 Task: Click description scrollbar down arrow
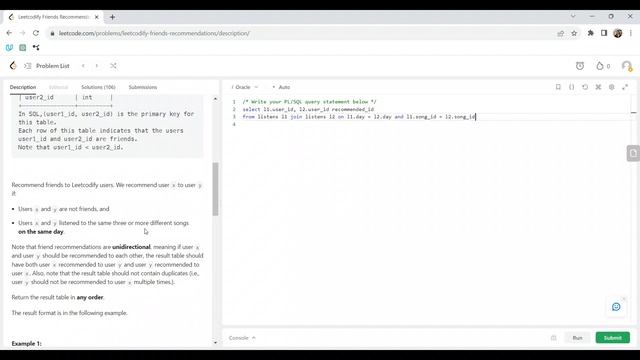click(x=215, y=342)
